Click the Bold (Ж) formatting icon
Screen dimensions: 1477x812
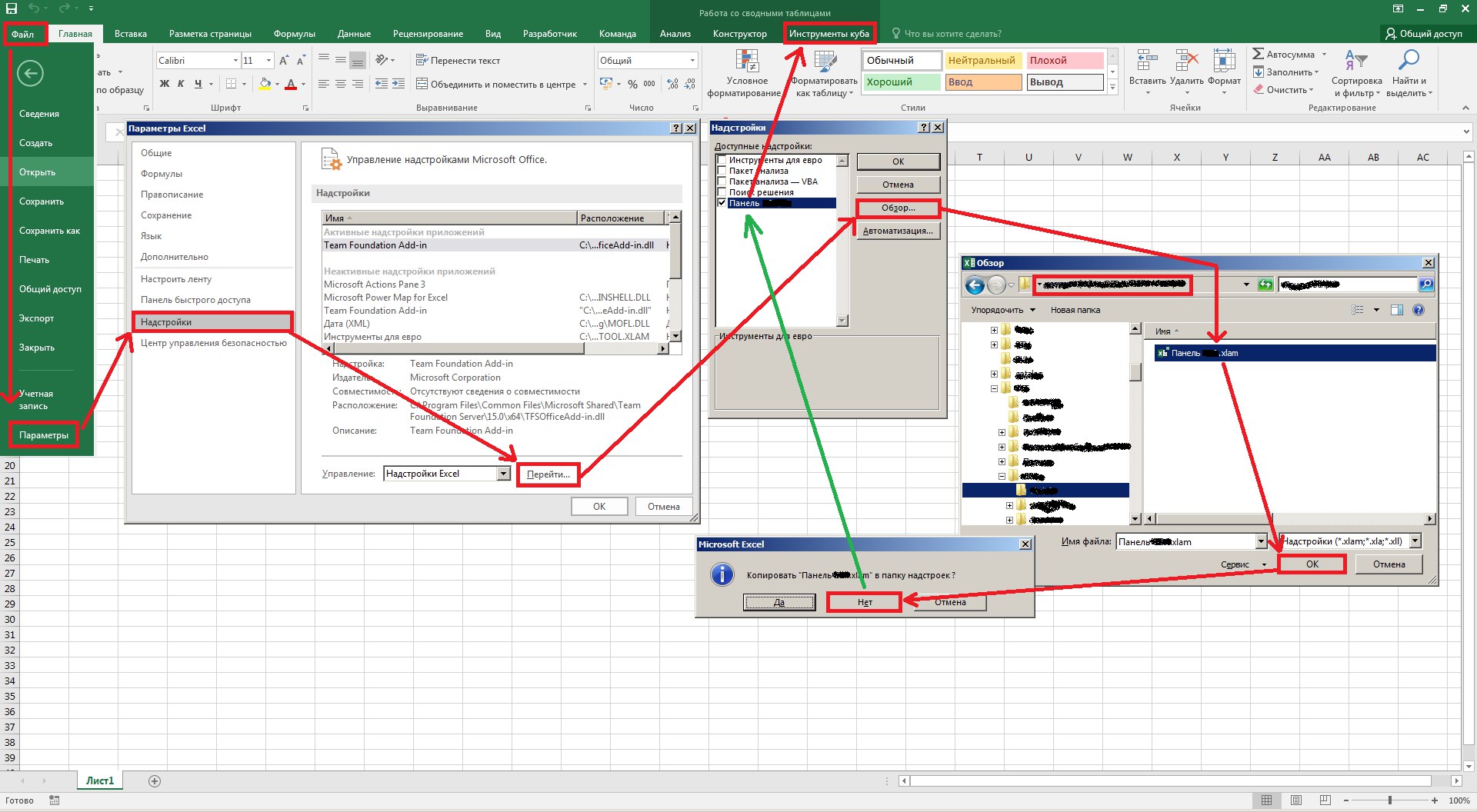(x=164, y=84)
